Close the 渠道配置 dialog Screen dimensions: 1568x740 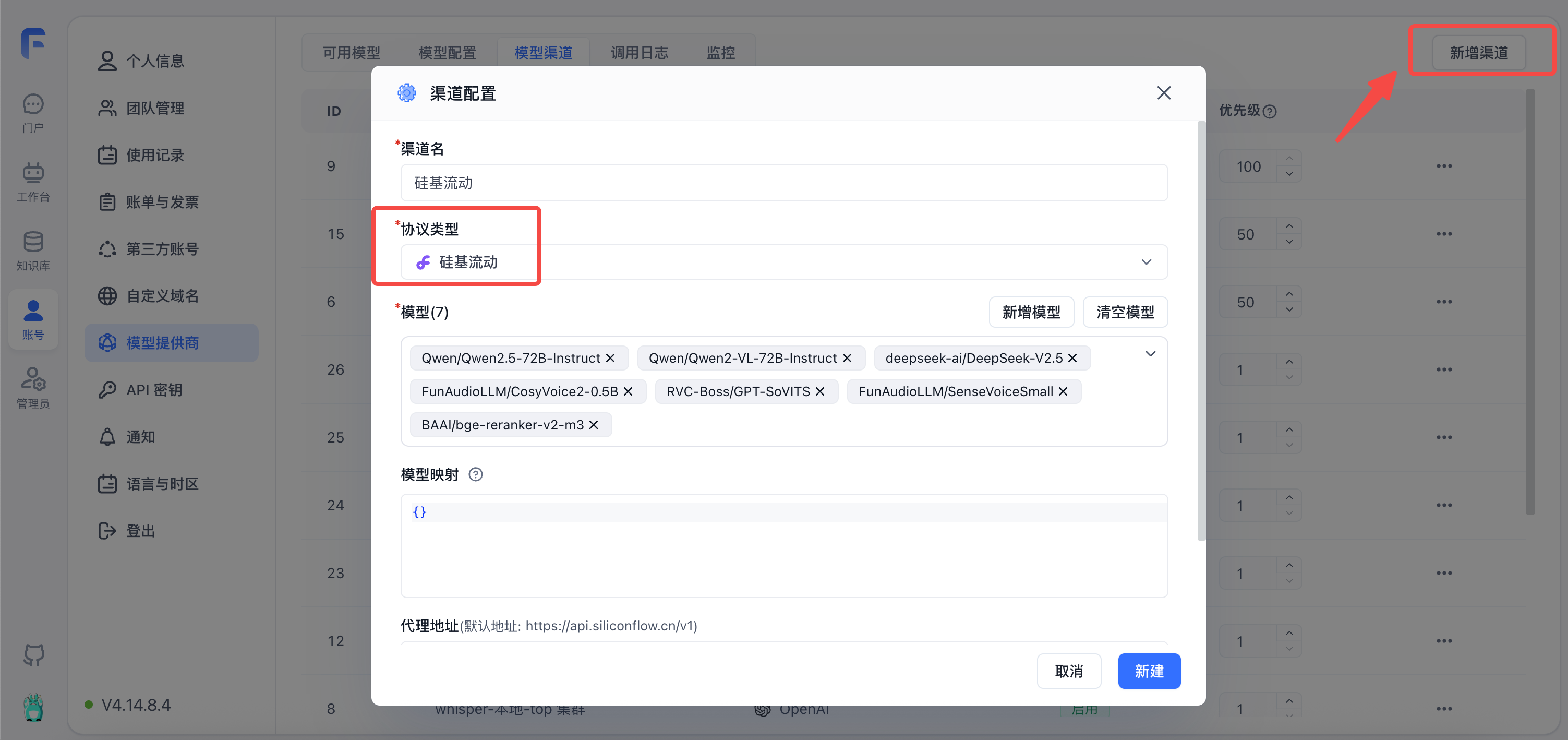point(1163,92)
